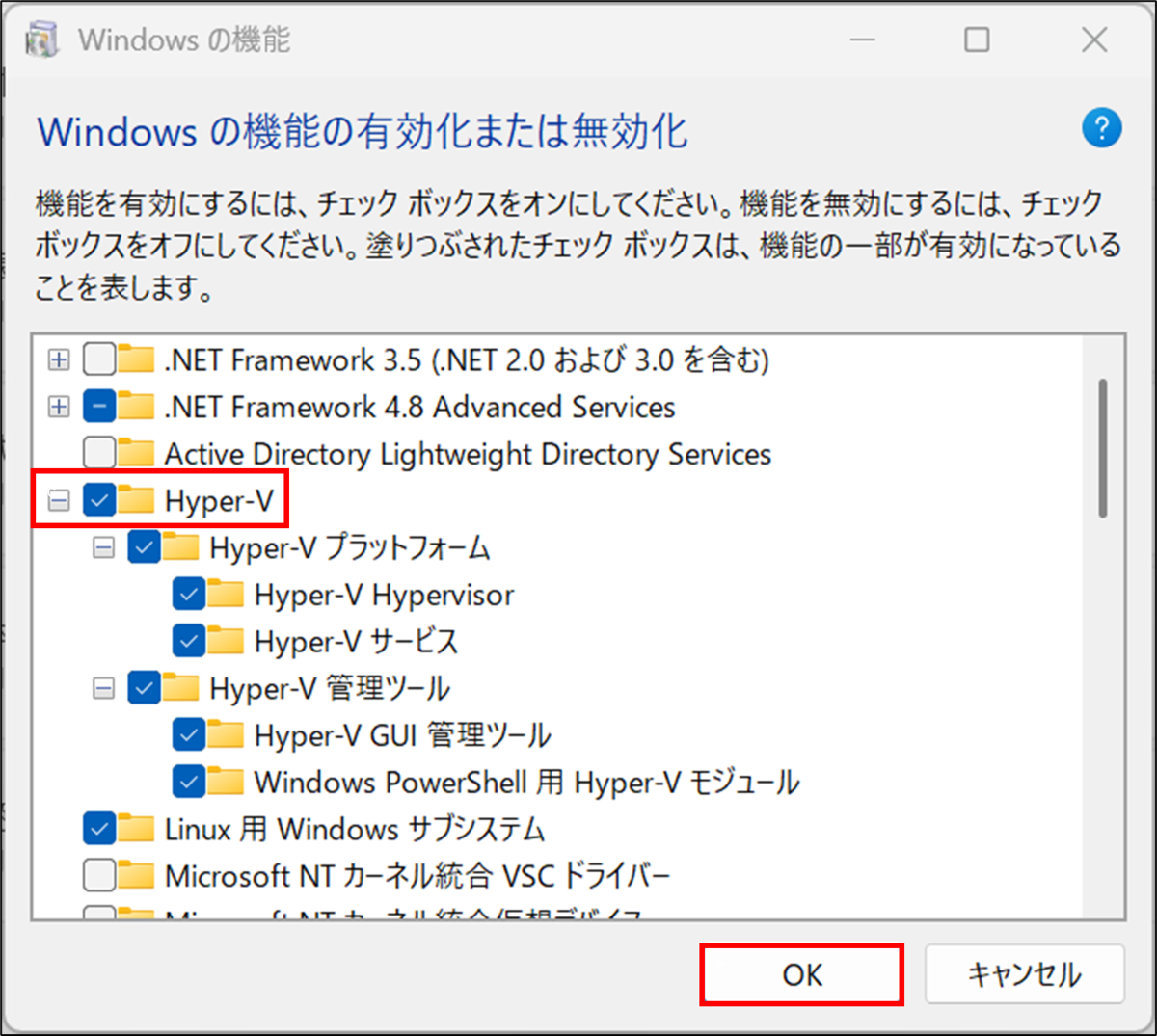Click the Active Directory Lightweight Directory Services folder icon
Viewport: 1157px width, 1036px height.
136,453
